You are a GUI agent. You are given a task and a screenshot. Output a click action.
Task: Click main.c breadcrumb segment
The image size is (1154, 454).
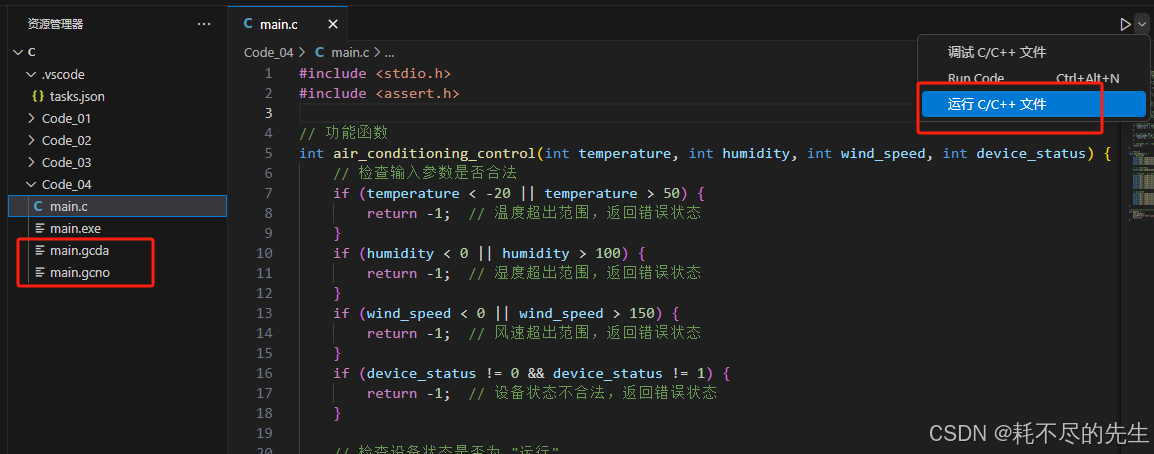click(x=350, y=52)
